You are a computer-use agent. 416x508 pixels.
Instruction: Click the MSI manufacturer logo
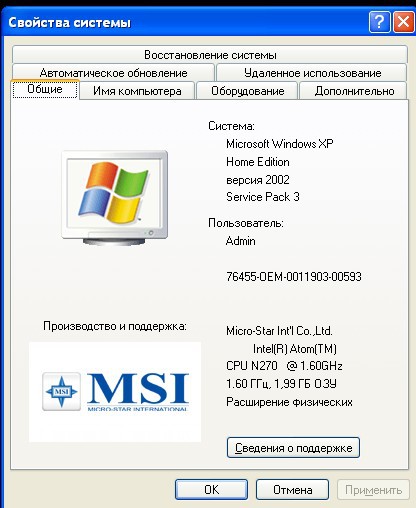point(115,392)
